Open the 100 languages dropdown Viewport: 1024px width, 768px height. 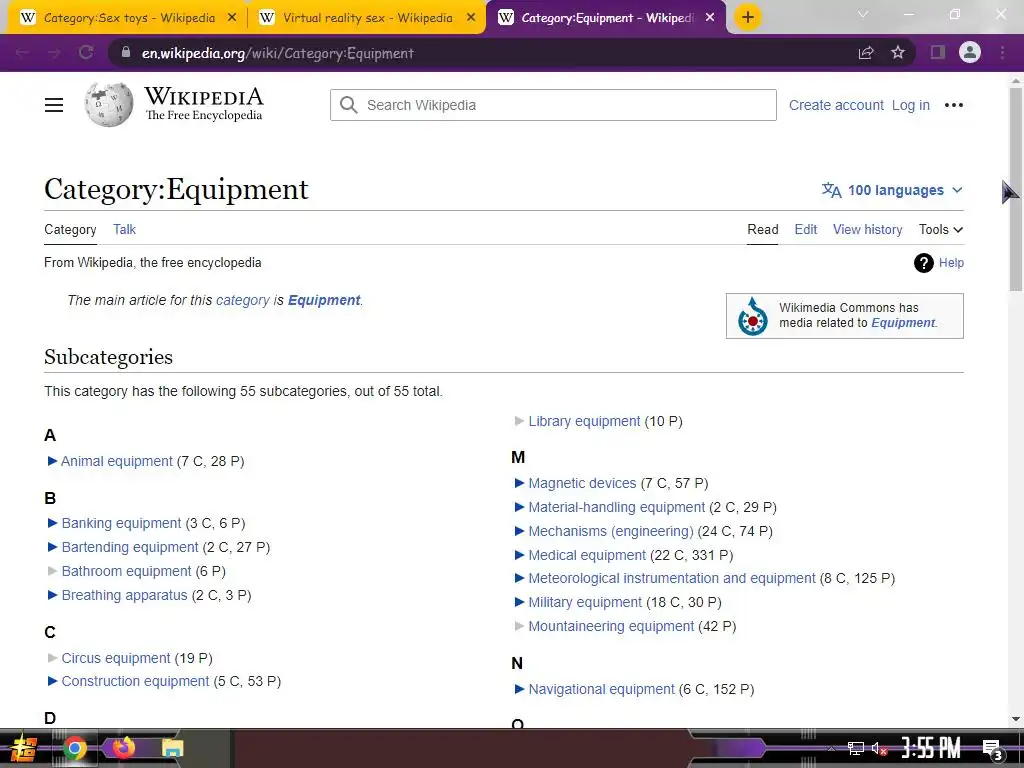coord(892,190)
